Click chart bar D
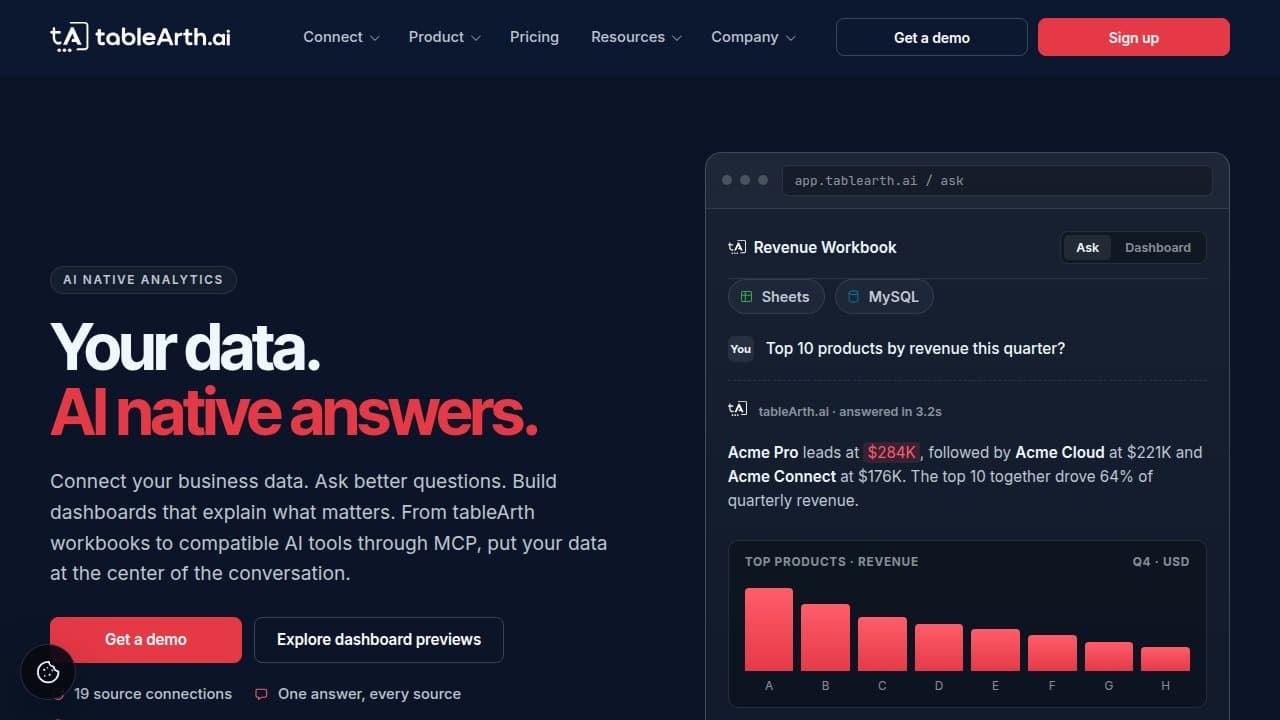The image size is (1280, 720). [x=939, y=647]
